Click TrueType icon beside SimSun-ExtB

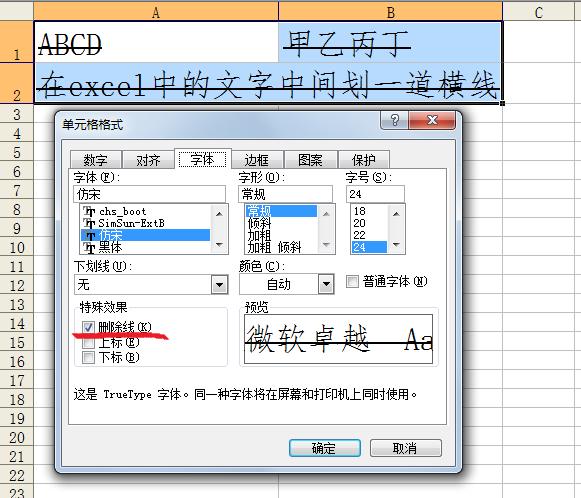tap(89, 223)
